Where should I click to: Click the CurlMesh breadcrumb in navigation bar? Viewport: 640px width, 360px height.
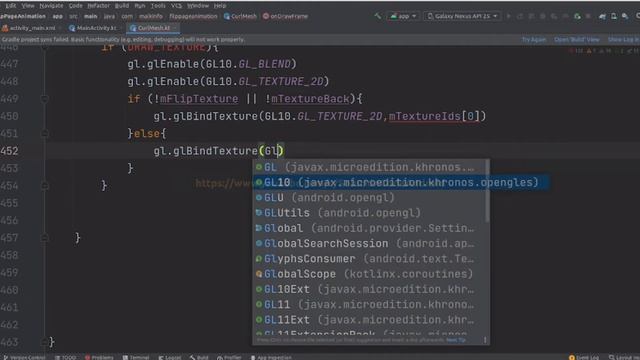pyautogui.click(x=240, y=16)
